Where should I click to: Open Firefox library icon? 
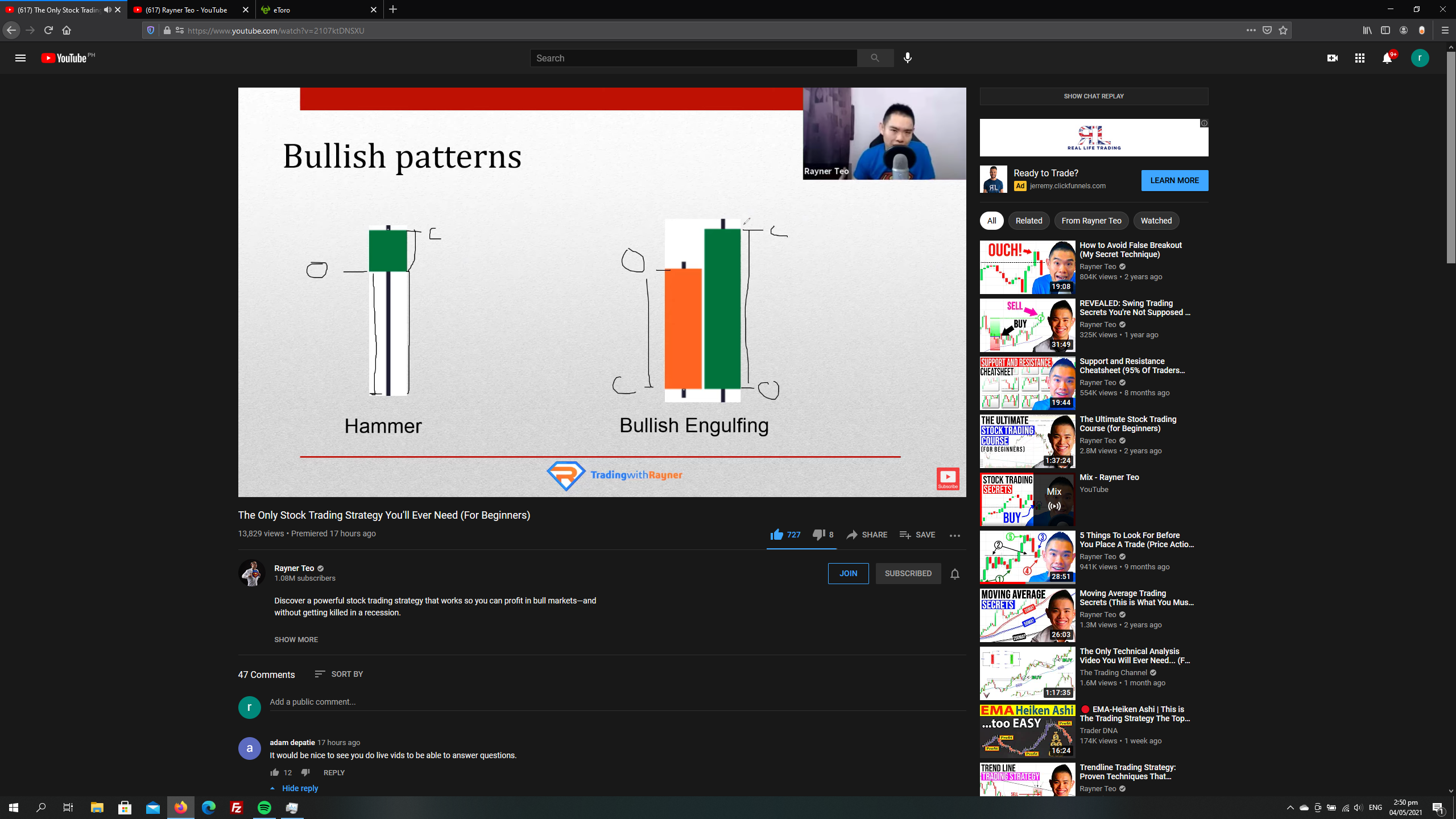pos(1367,30)
